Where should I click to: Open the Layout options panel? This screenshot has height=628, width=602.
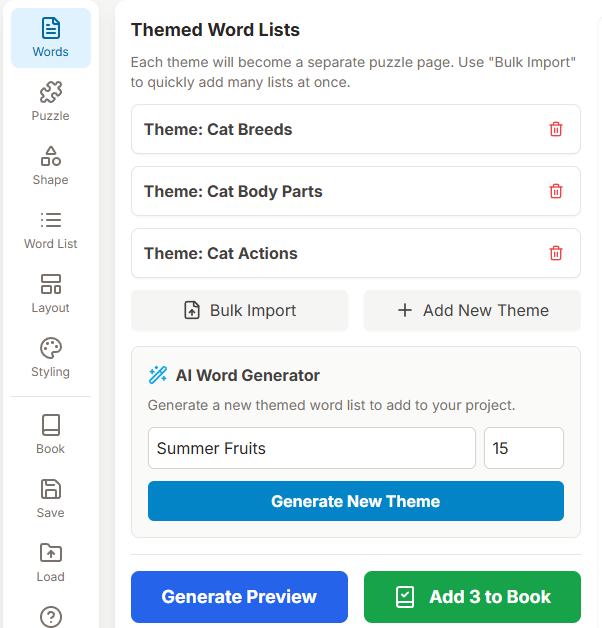(x=50, y=294)
